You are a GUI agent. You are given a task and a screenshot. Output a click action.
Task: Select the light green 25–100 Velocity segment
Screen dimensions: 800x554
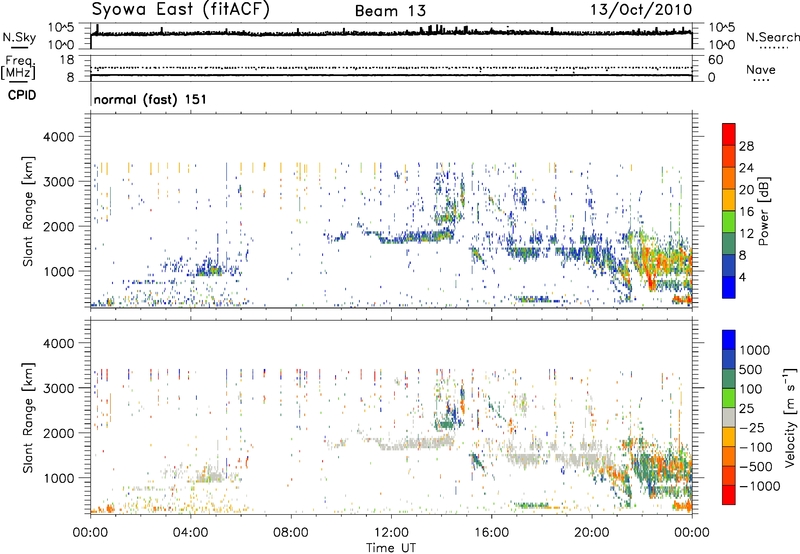[x=729, y=398]
